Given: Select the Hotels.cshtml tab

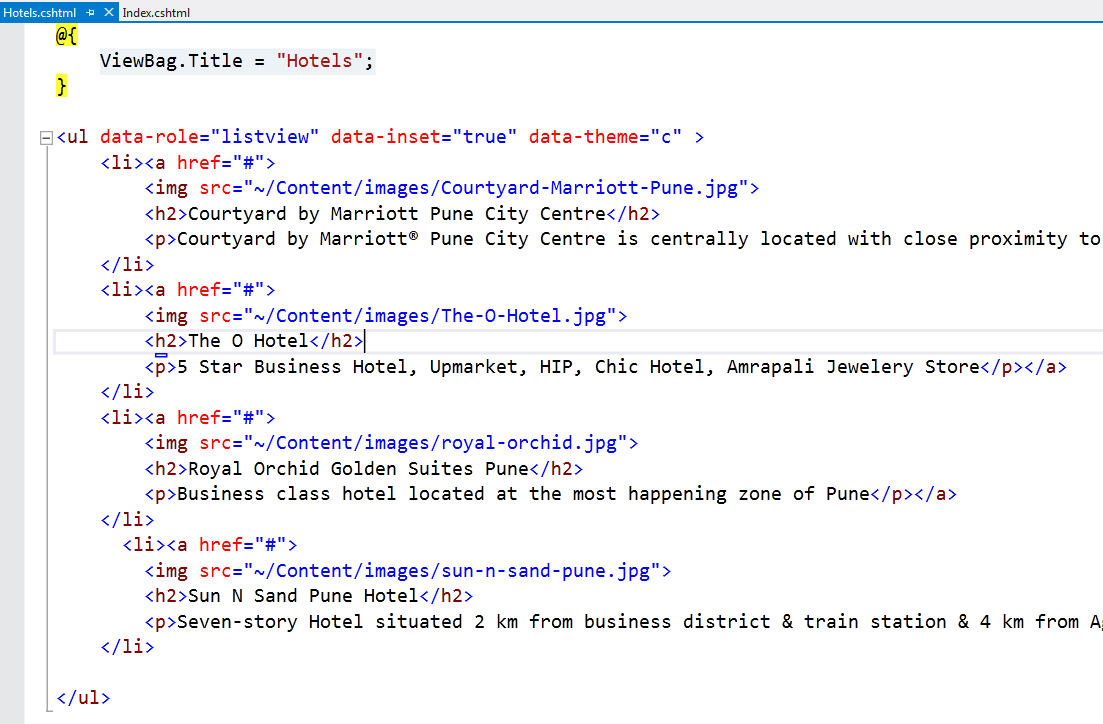Looking at the screenshot, I should (x=40, y=13).
